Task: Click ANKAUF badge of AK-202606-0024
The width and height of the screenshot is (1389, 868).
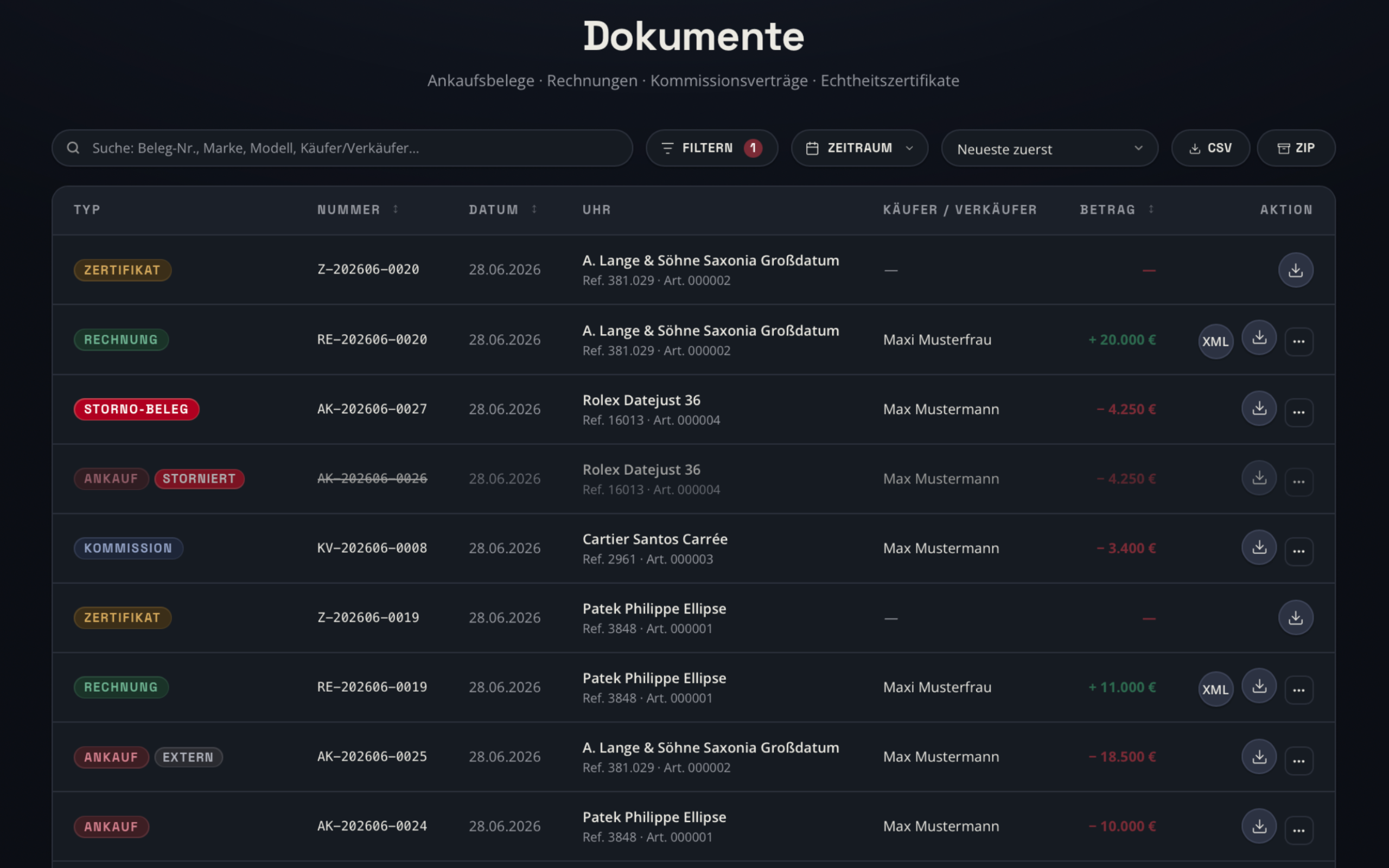Action: click(111, 827)
